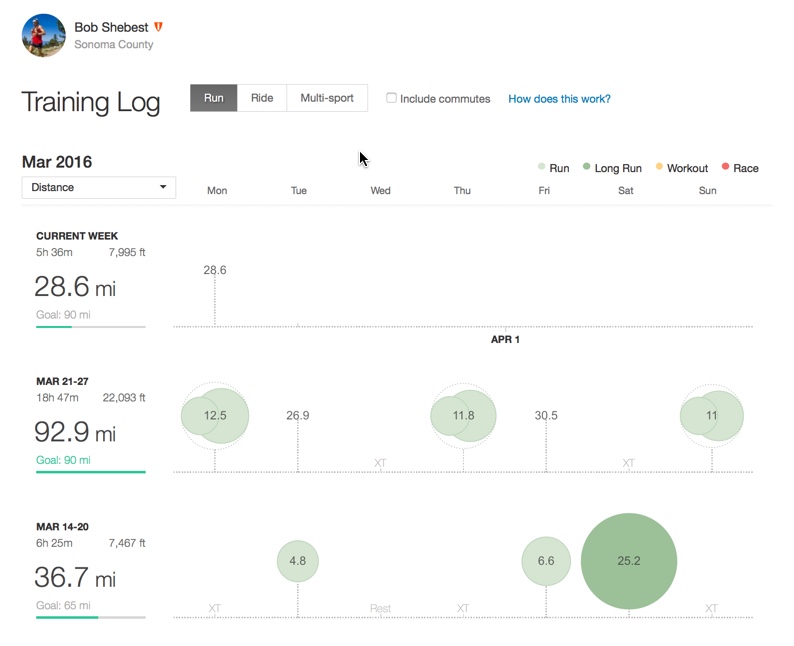Switch to the Ride tab

[x=262, y=98]
